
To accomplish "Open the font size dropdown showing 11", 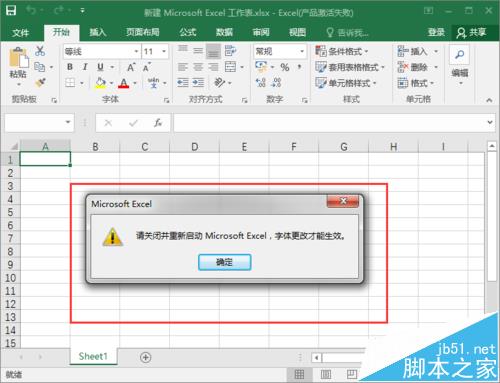I will [x=164, y=52].
